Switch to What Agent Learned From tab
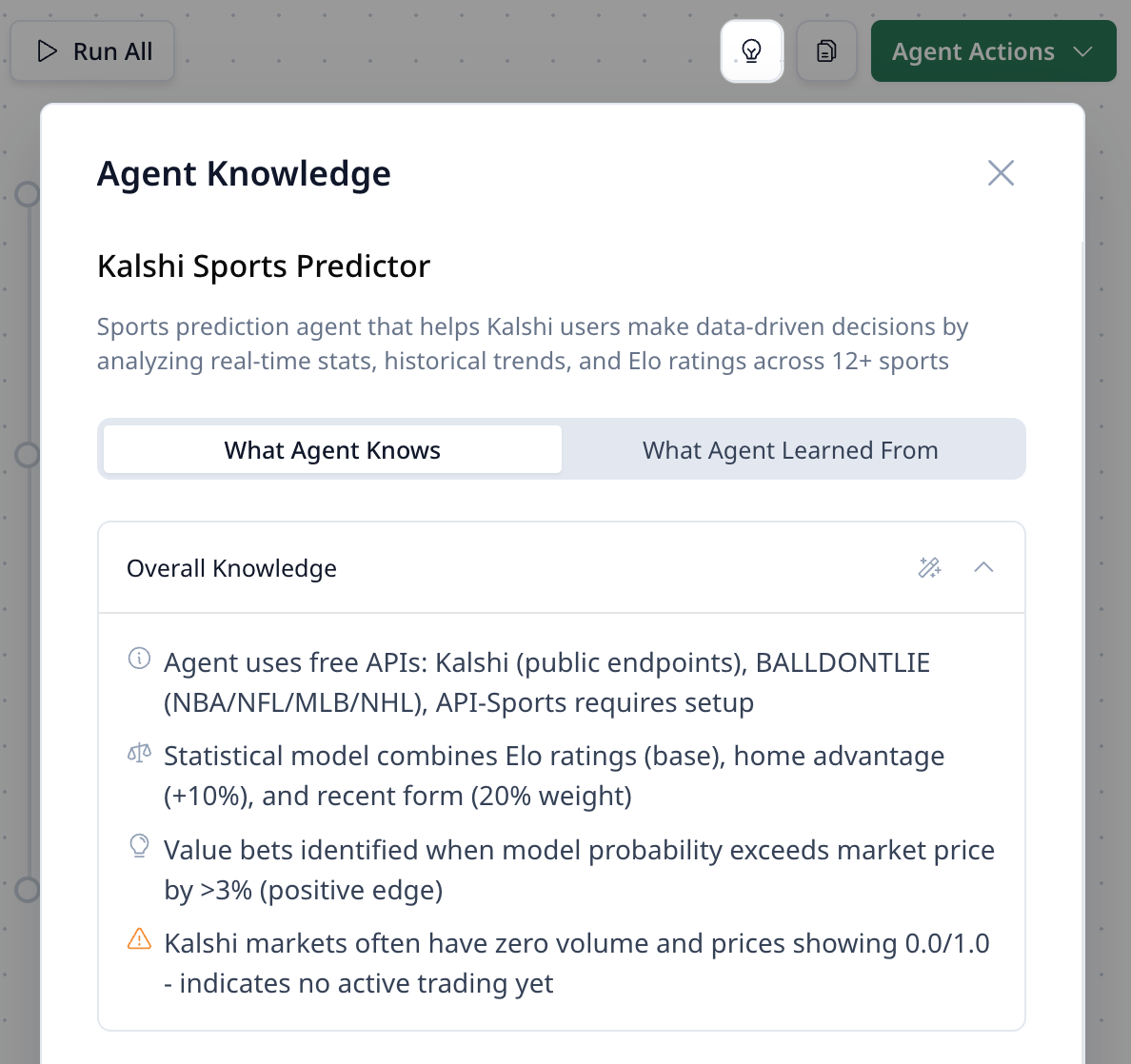The image size is (1131, 1064). coord(790,450)
